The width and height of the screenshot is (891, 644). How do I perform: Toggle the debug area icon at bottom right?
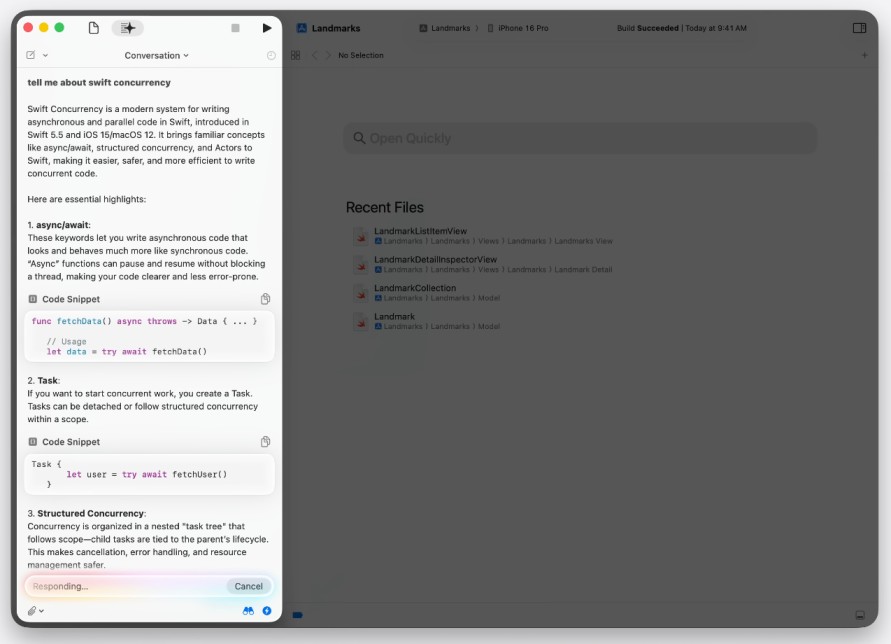coord(860,615)
